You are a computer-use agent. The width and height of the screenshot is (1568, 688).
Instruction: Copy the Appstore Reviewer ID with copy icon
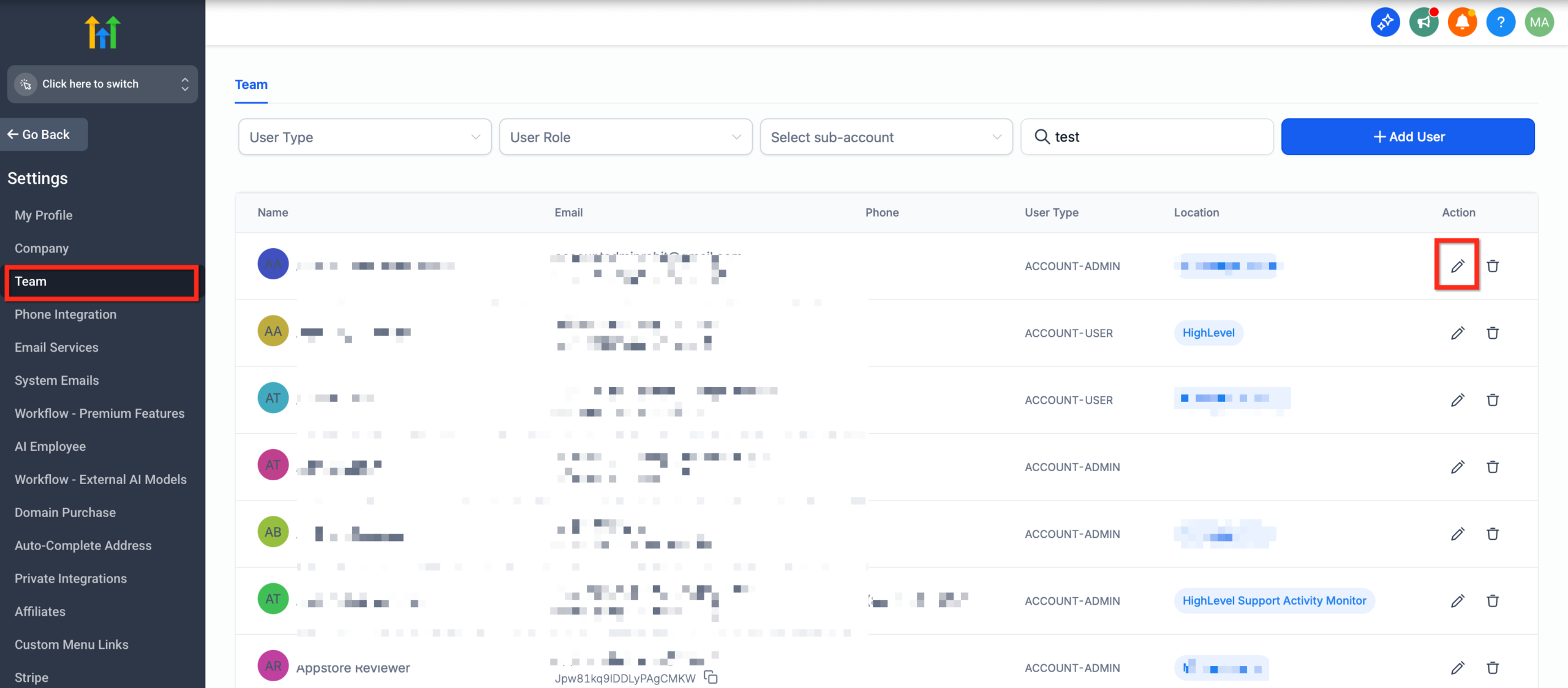(710, 678)
